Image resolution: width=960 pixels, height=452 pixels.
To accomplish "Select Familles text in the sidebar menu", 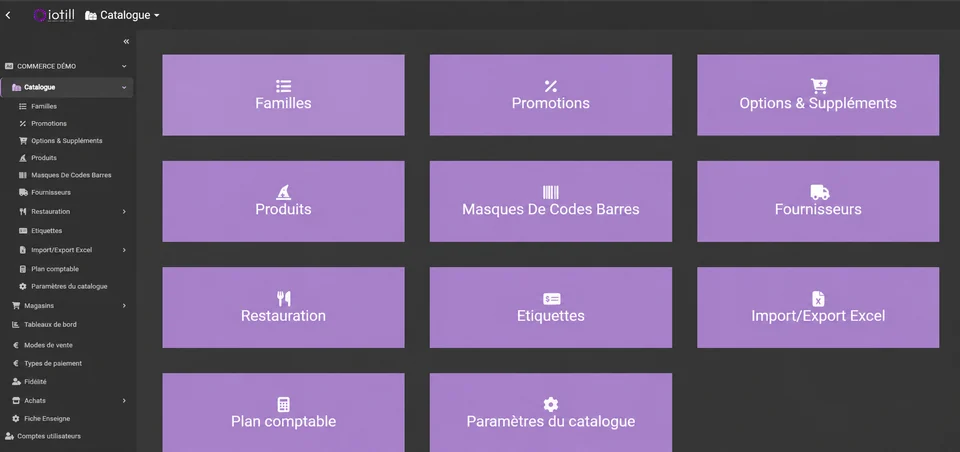I will tap(44, 107).
